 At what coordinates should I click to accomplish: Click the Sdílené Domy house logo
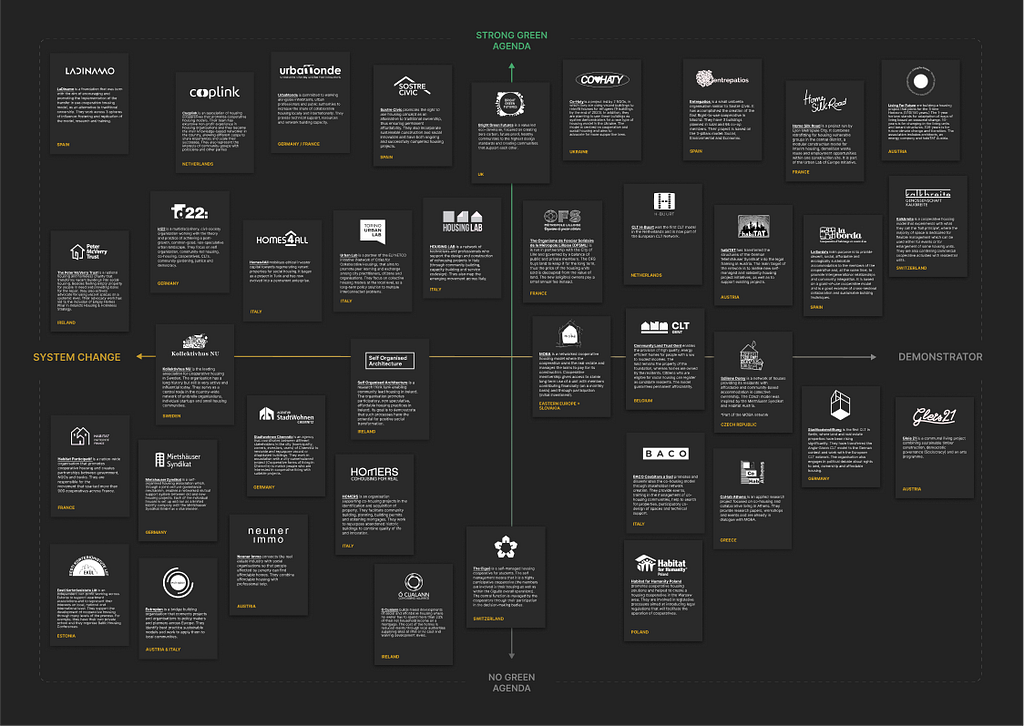click(x=752, y=356)
